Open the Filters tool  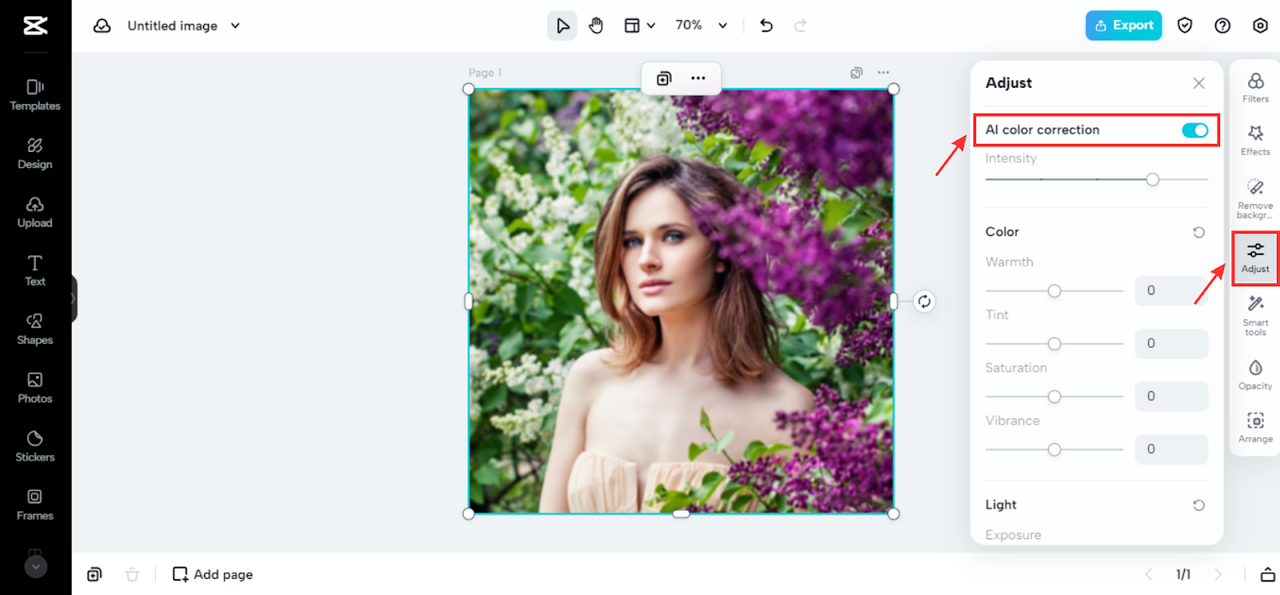pyautogui.click(x=1255, y=88)
